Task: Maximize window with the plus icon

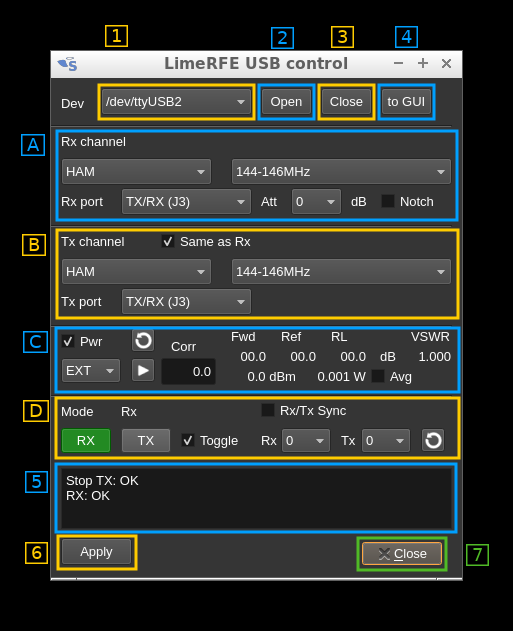Action: [x=422, y=63]
